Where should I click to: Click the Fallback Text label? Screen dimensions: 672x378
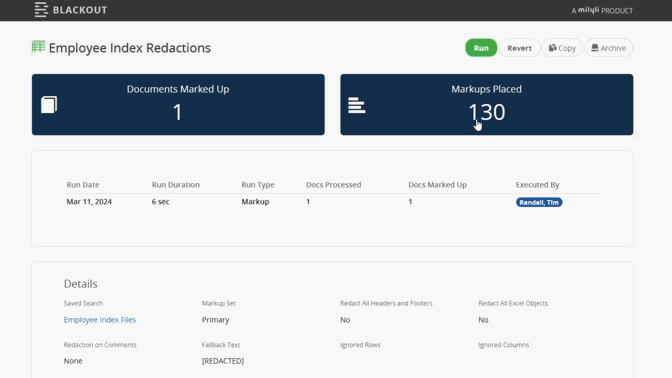click(x=221, y=345)
